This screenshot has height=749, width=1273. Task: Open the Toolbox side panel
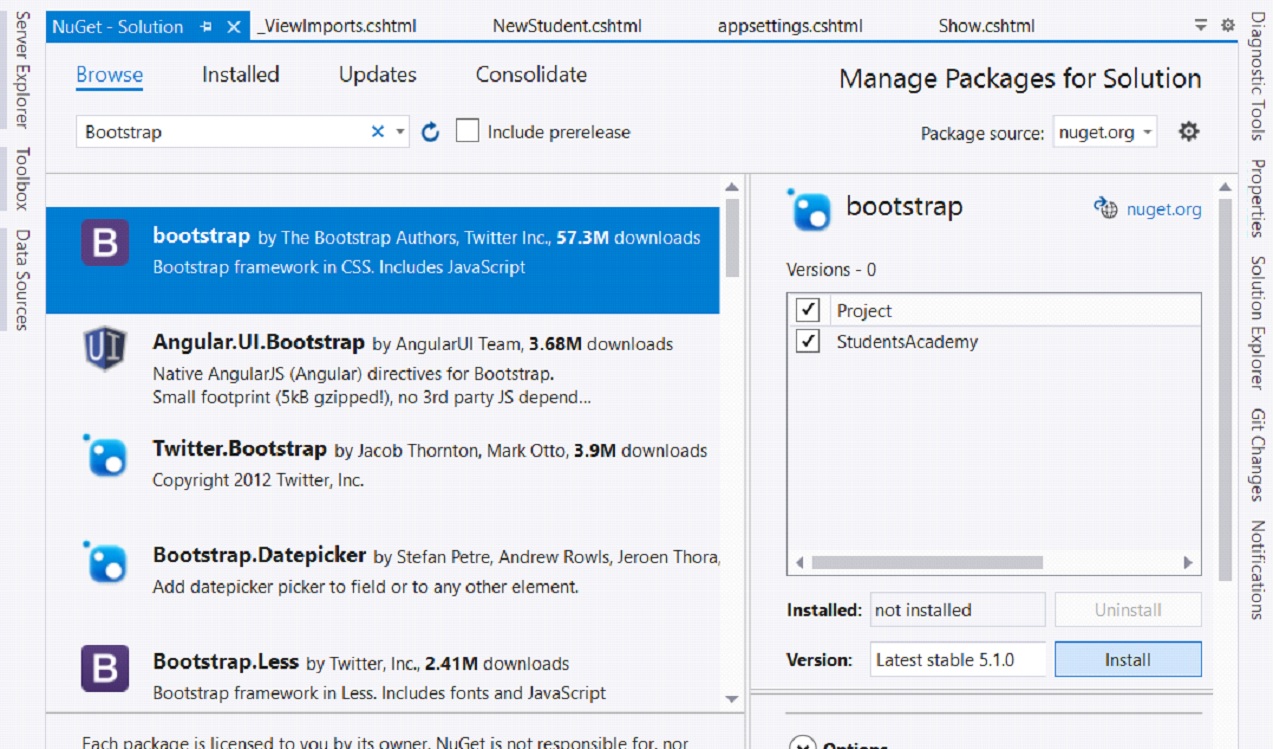point(22,178)
